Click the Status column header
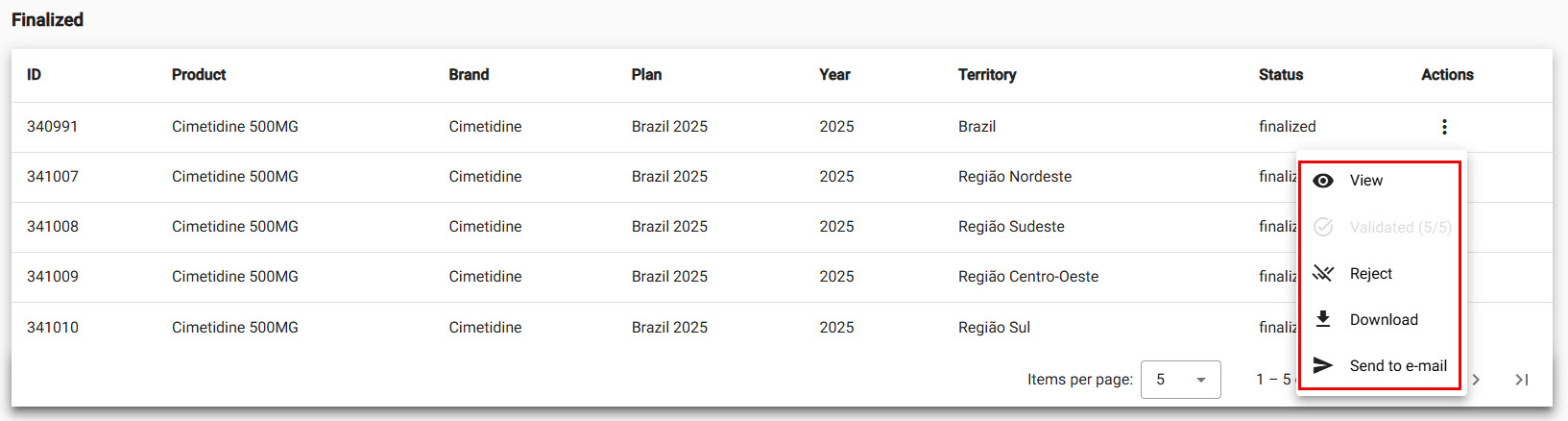Screen dimensions: 1568x421 click(x=1280, y=75)
